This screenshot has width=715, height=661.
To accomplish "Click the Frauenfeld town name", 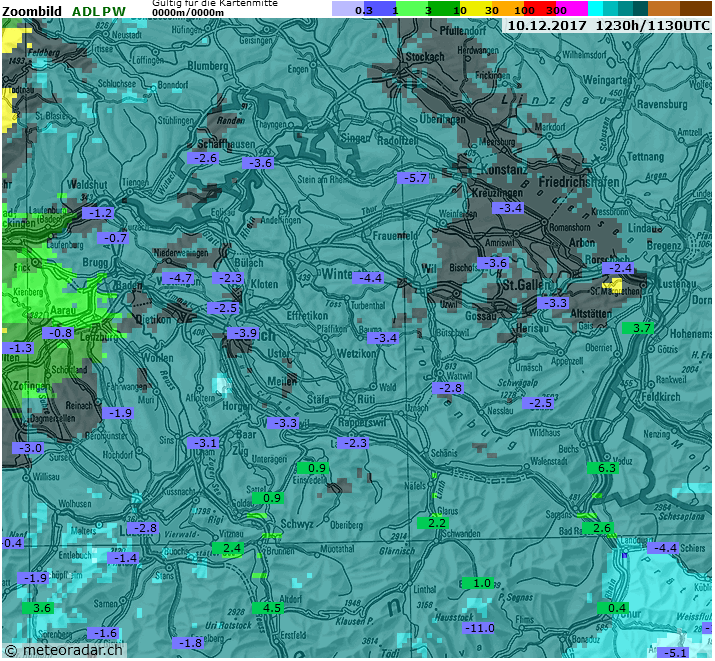I will [395, 236].
